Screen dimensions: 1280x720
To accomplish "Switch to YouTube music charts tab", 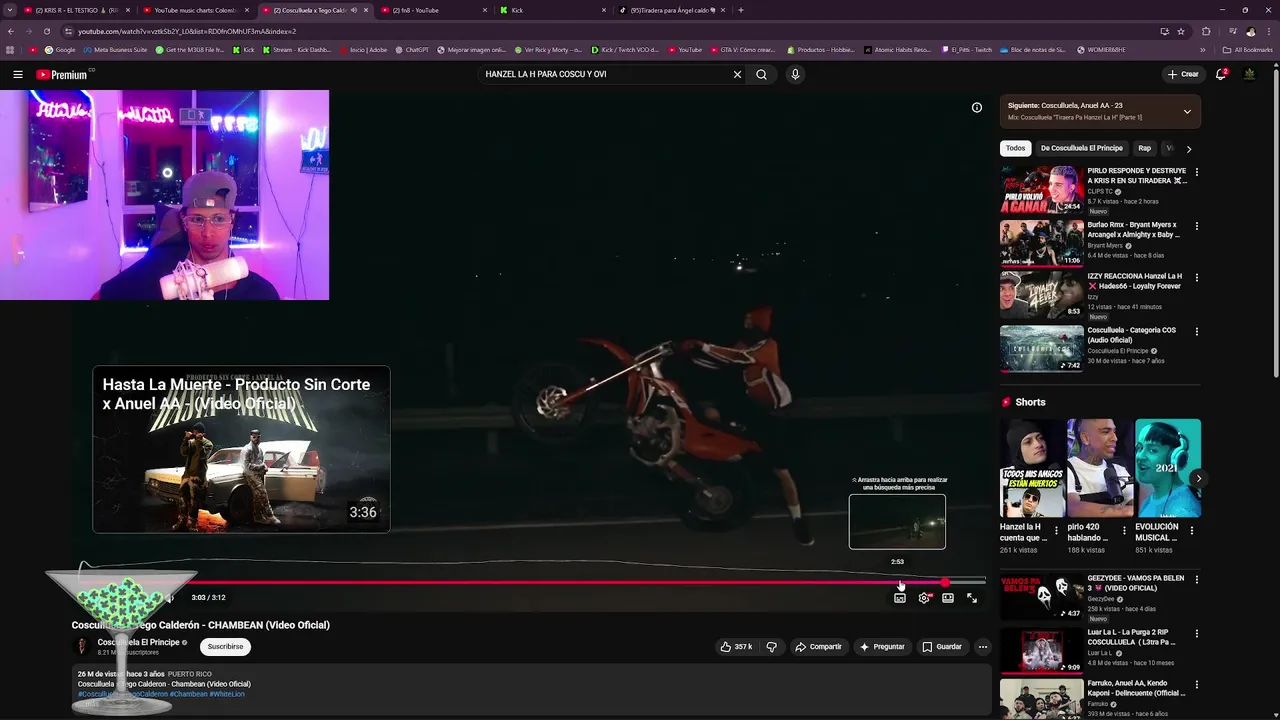I will pos(195,10).
